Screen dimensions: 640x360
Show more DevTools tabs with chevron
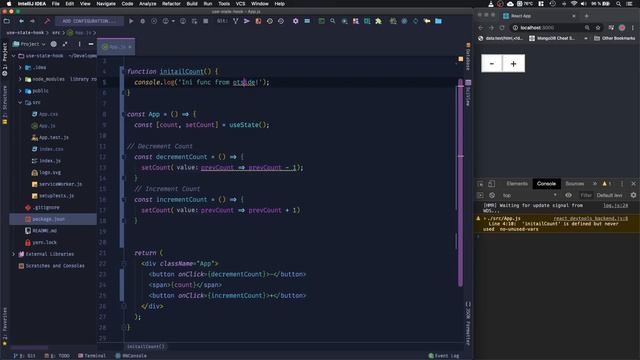[595, 184]
